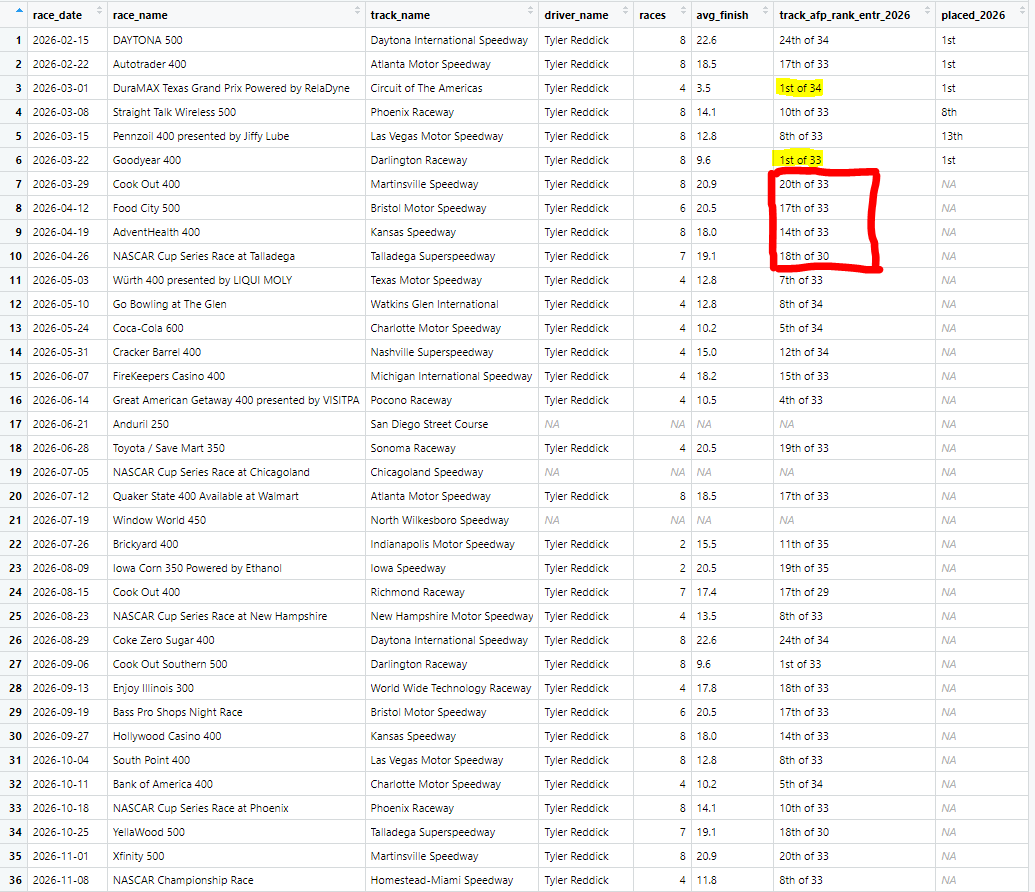Select the Michigan International Speedway cell
The width and height of the screenshot is (1035, 892).
451,376
